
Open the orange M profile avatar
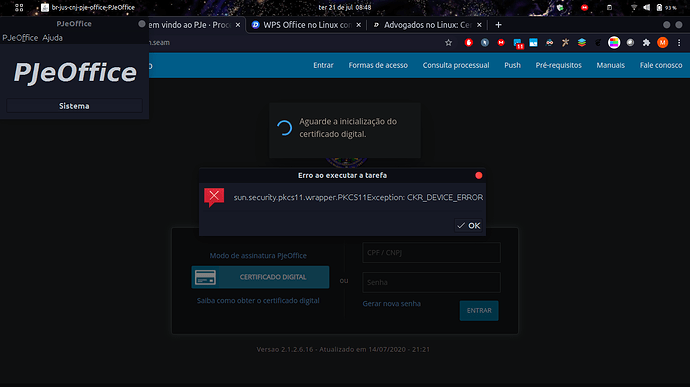click(662, 43)
